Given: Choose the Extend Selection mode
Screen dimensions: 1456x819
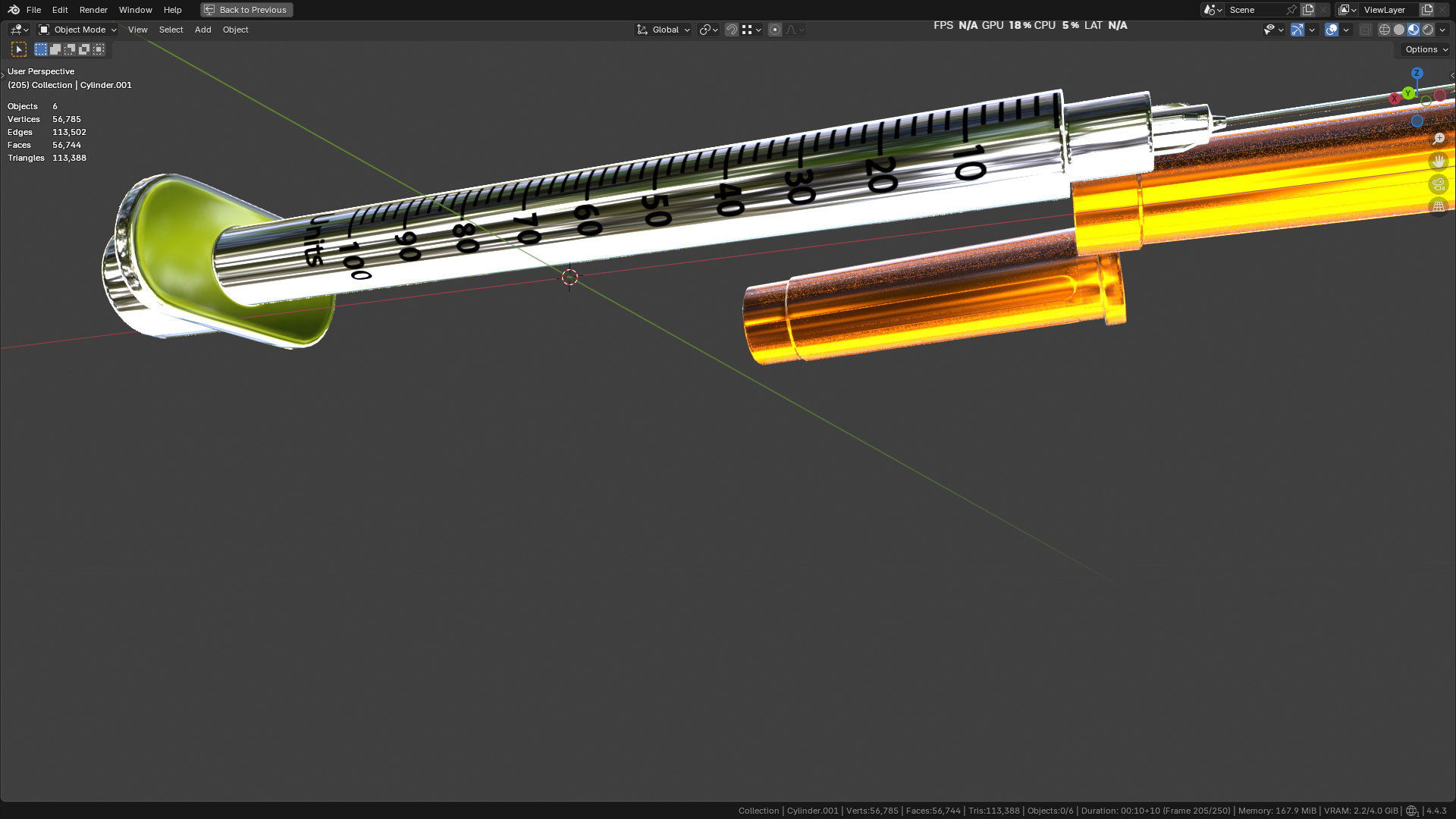Looking at the screenshot, I should point(55,49).
